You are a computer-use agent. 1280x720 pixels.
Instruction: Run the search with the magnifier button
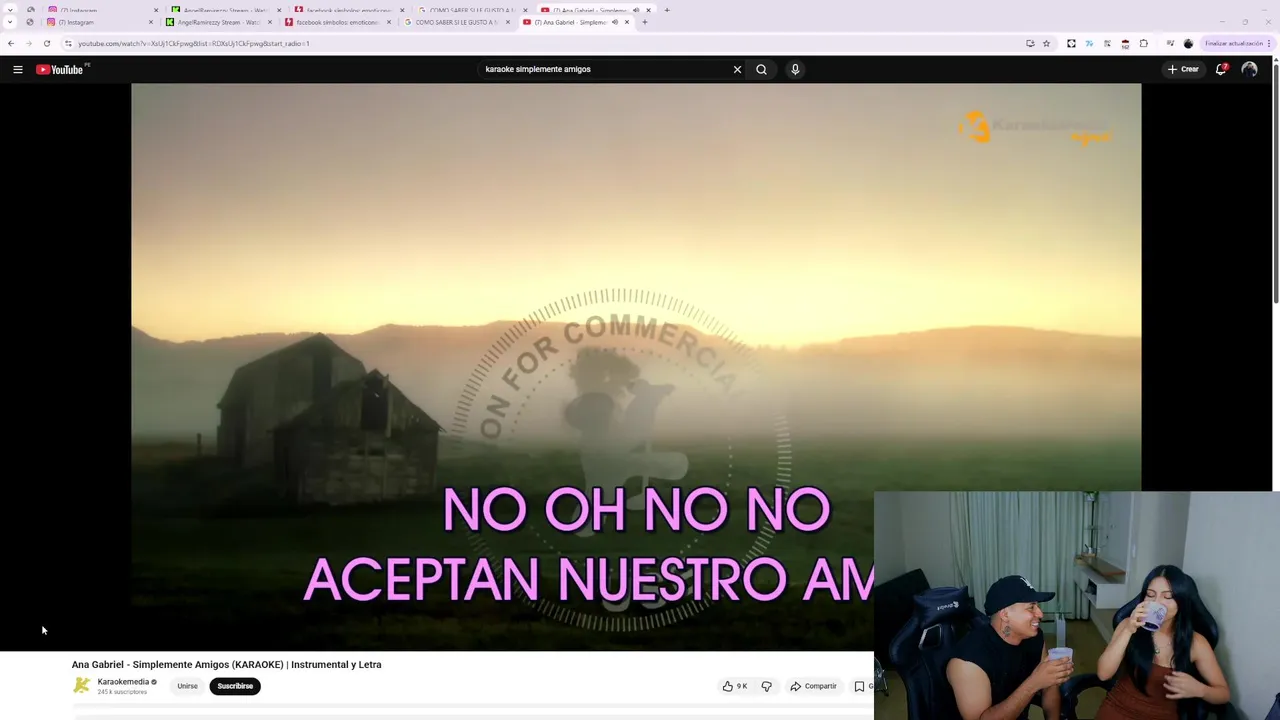[x=761, y=69]
